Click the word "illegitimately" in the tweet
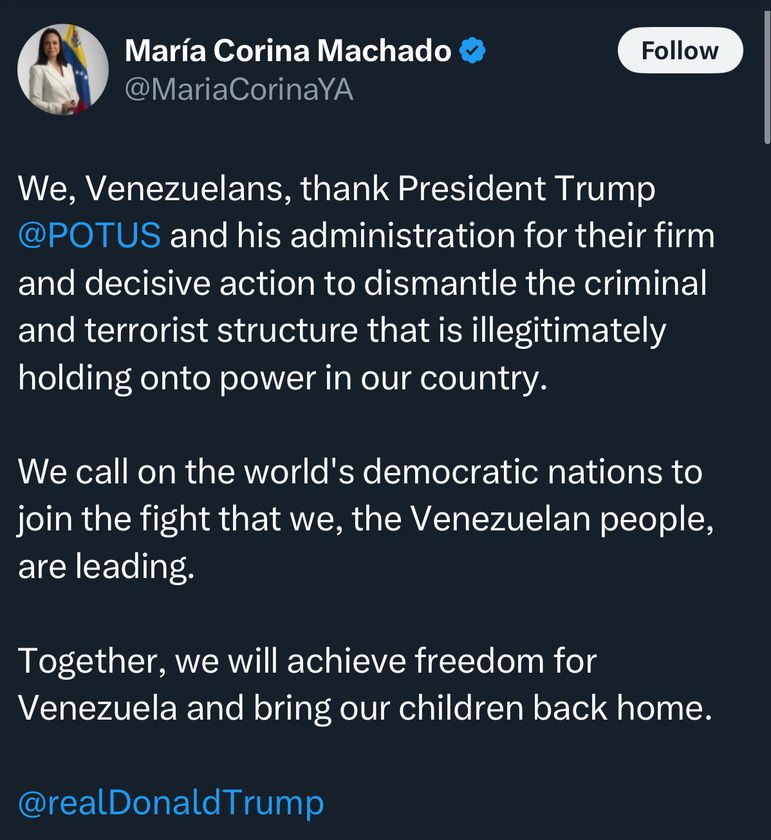The width and height of the screenshot is (771, 840). (x=569, y=331)
